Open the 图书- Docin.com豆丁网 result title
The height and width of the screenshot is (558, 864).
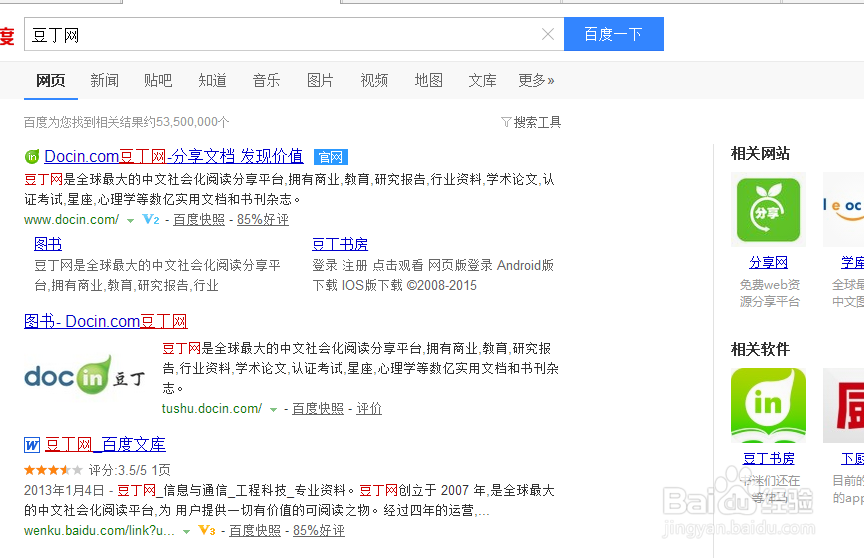click(106, 321)
